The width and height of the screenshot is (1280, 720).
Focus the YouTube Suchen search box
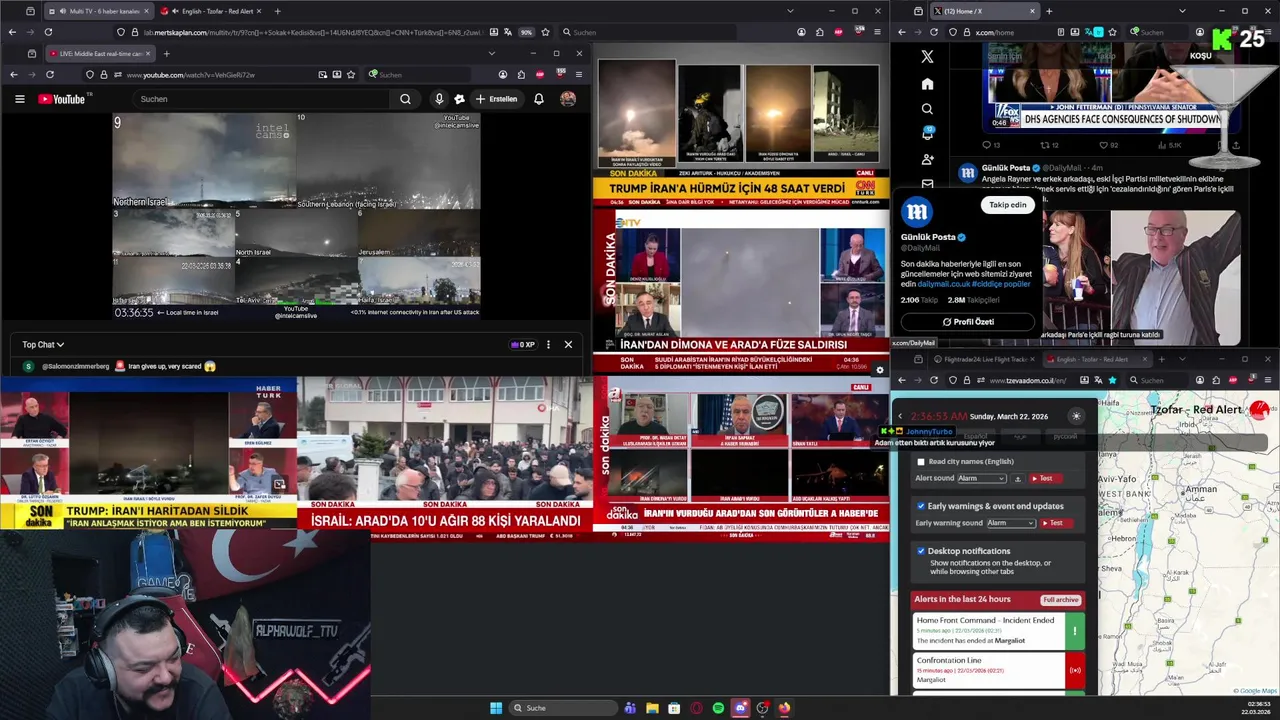pyautogui.click(x=262, y=99)
